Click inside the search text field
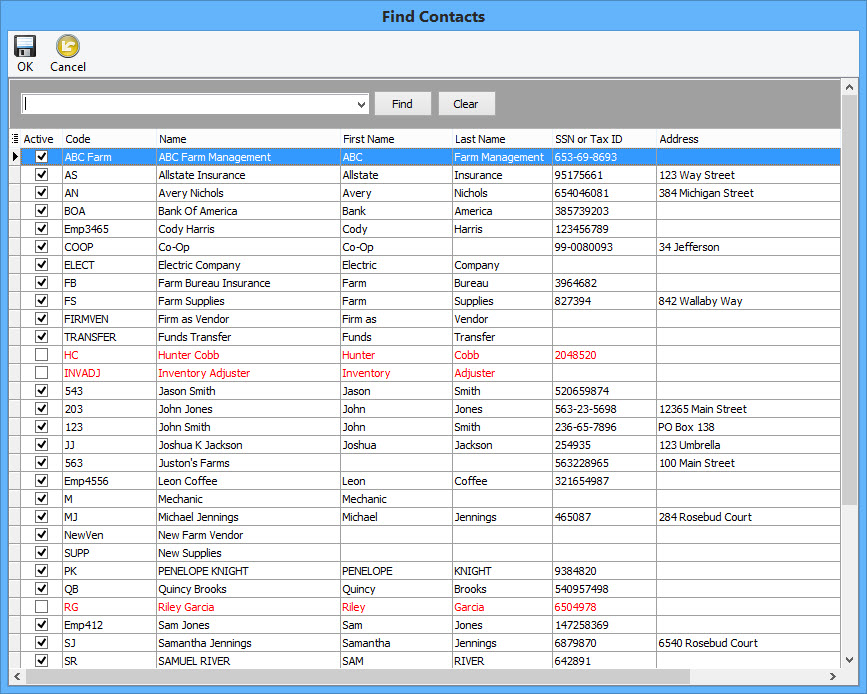The width and height of the screenshot is (867, 694). (x=190, y=104)
